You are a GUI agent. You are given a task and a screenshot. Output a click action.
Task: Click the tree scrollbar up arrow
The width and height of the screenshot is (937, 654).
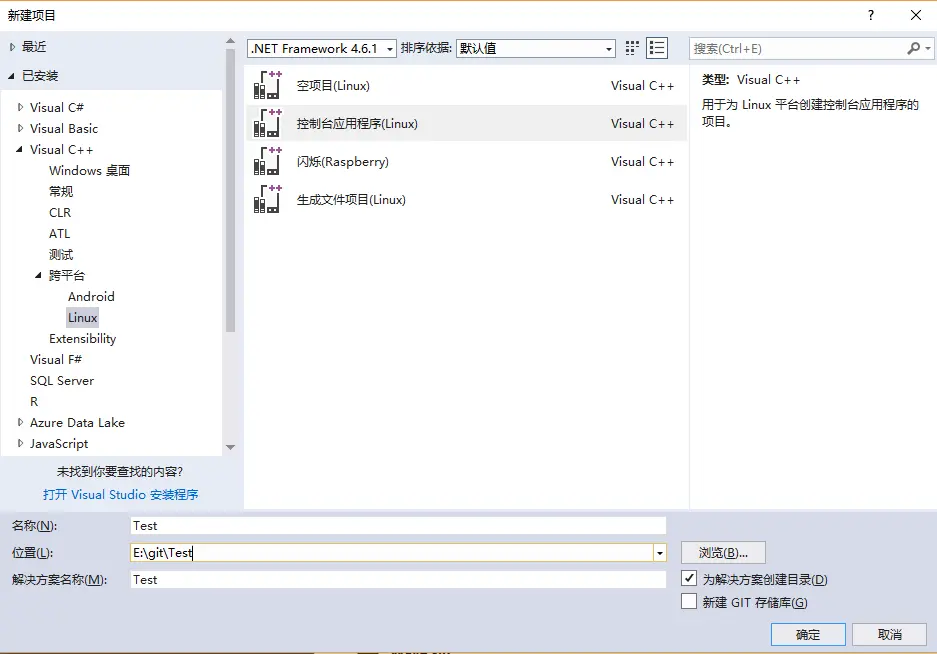click(x=231, y=41)
